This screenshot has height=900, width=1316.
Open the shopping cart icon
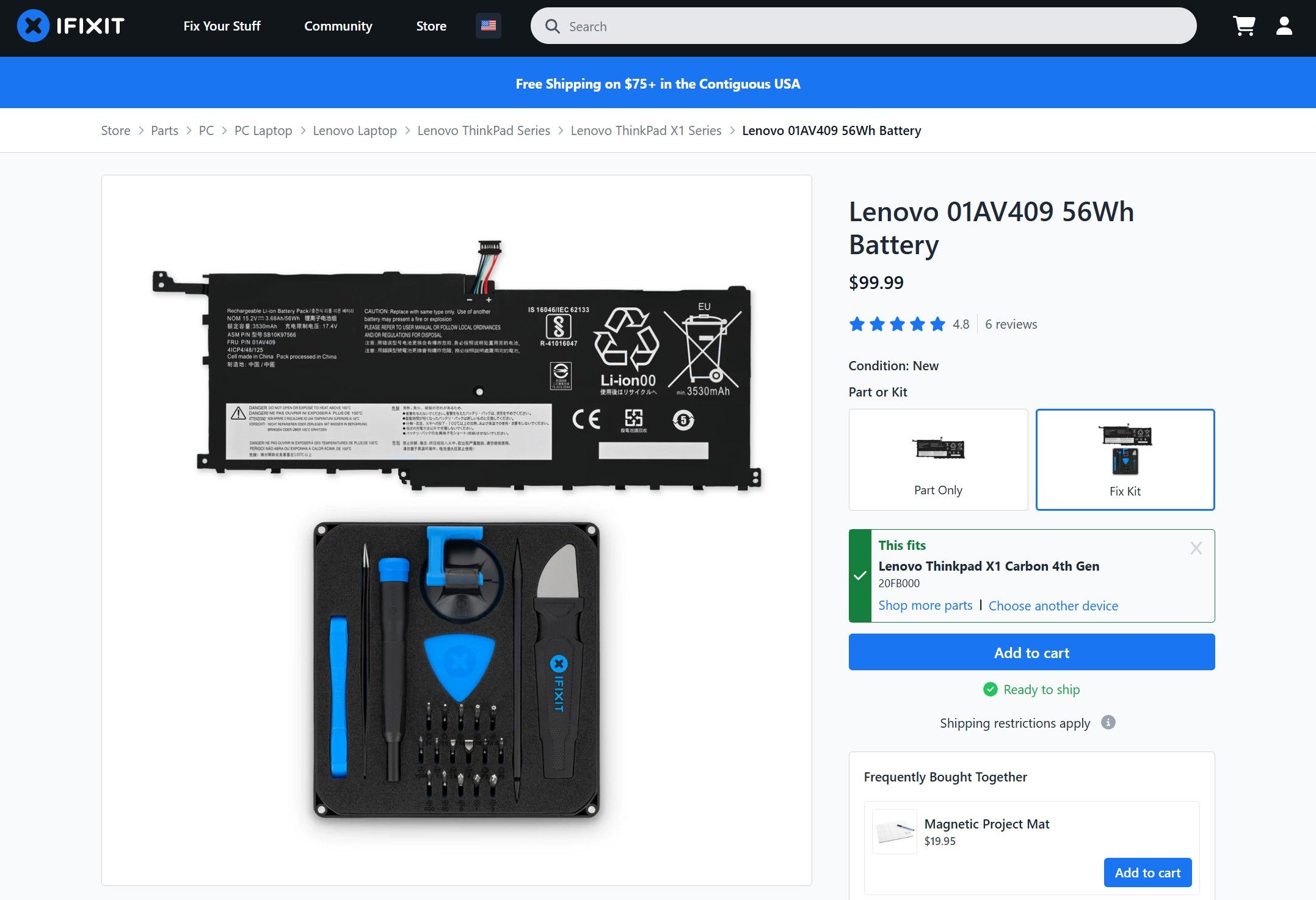coord(1244,26)
